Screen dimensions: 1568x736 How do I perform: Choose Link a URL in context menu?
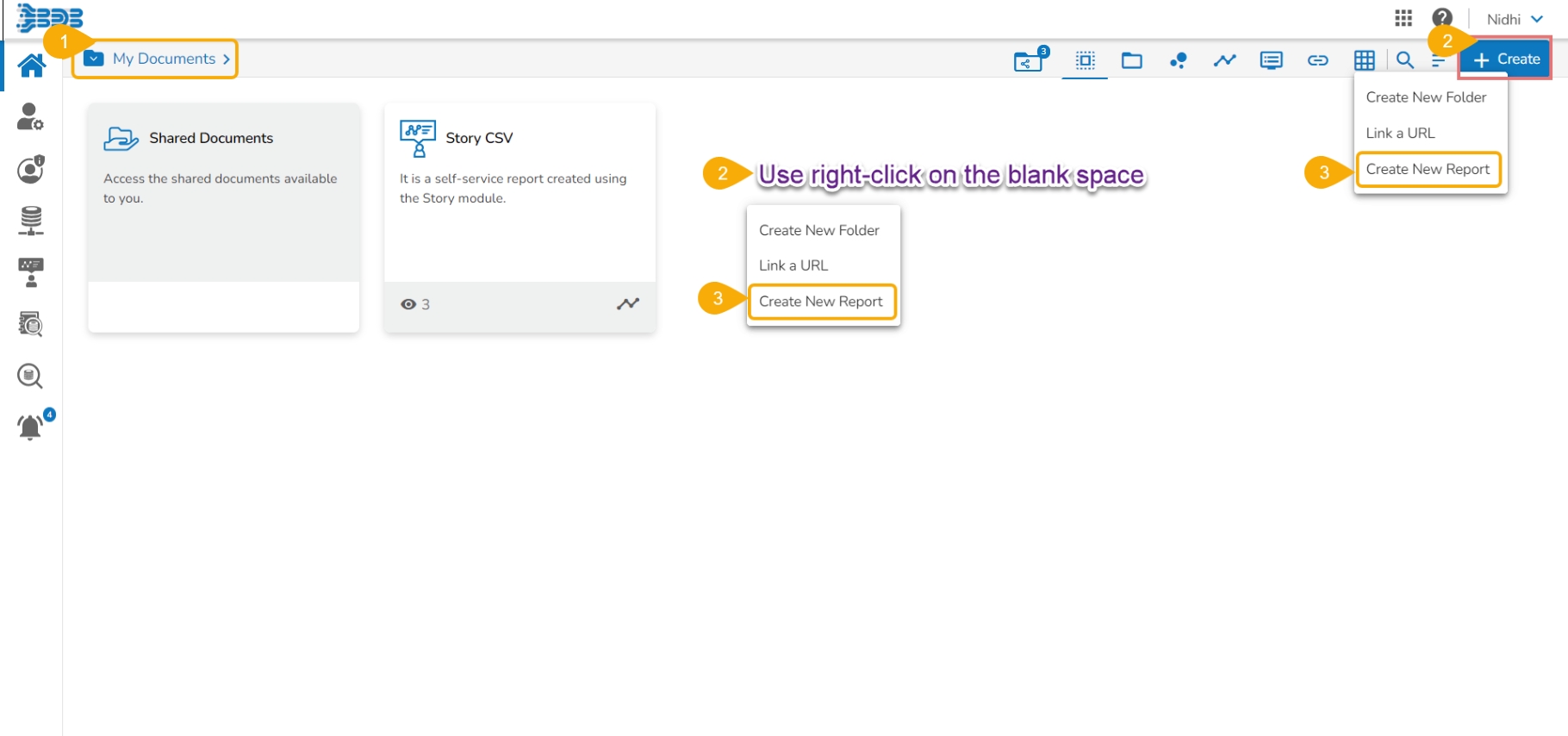pyautogui.click(x=793, y=265)
